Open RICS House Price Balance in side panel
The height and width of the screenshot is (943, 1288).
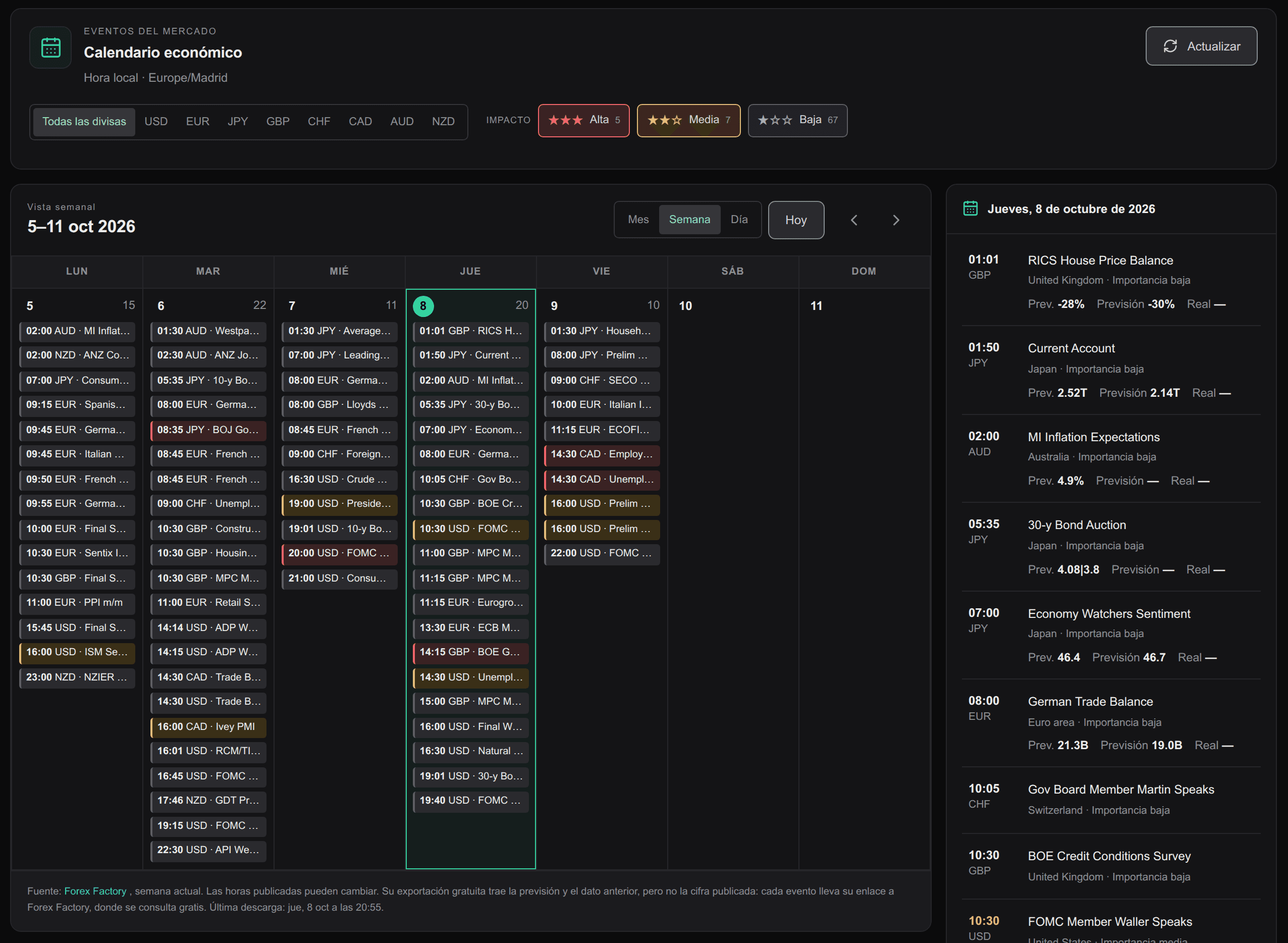point(1110,282)
